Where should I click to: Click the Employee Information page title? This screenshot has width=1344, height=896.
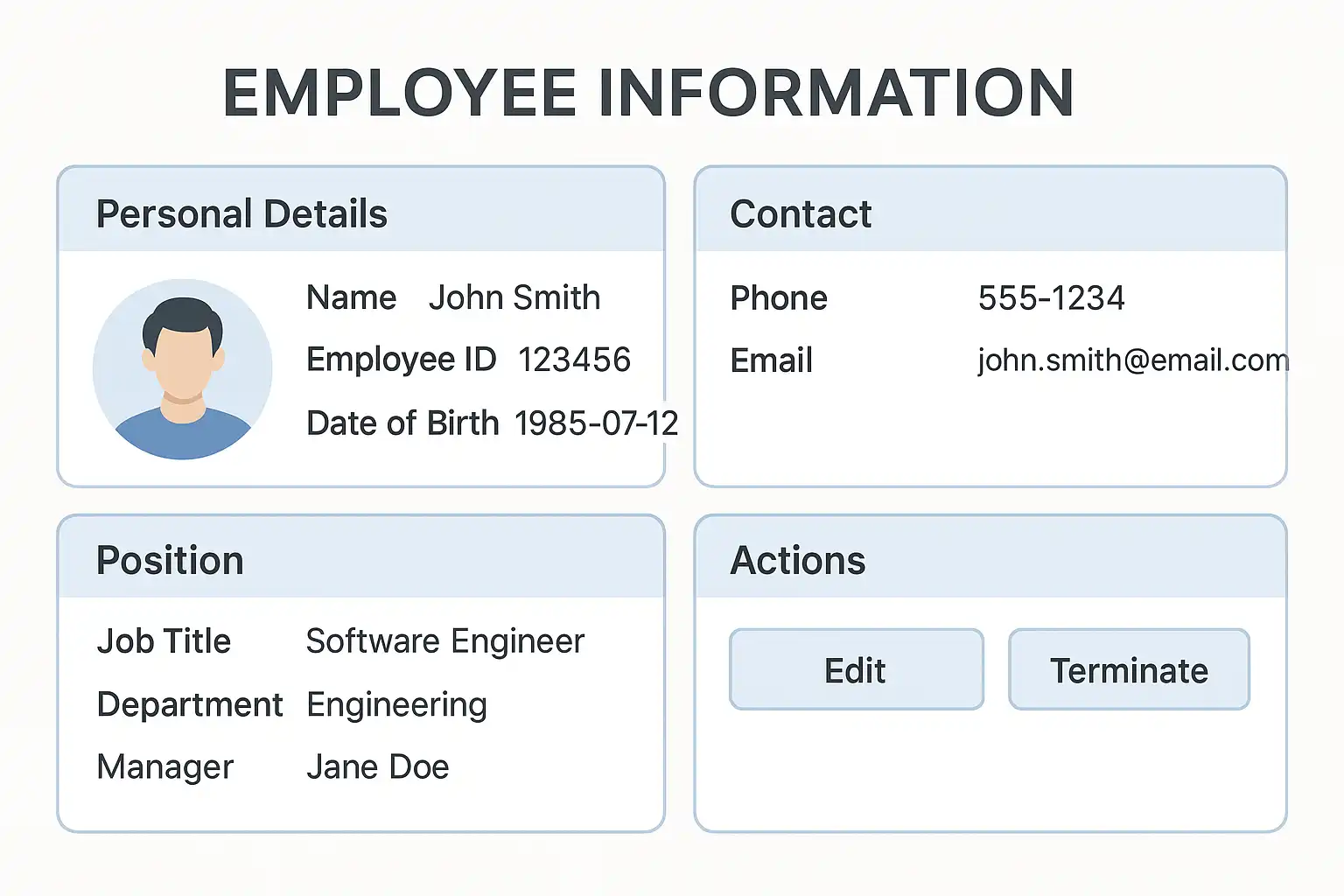click(x=648, y=93)
